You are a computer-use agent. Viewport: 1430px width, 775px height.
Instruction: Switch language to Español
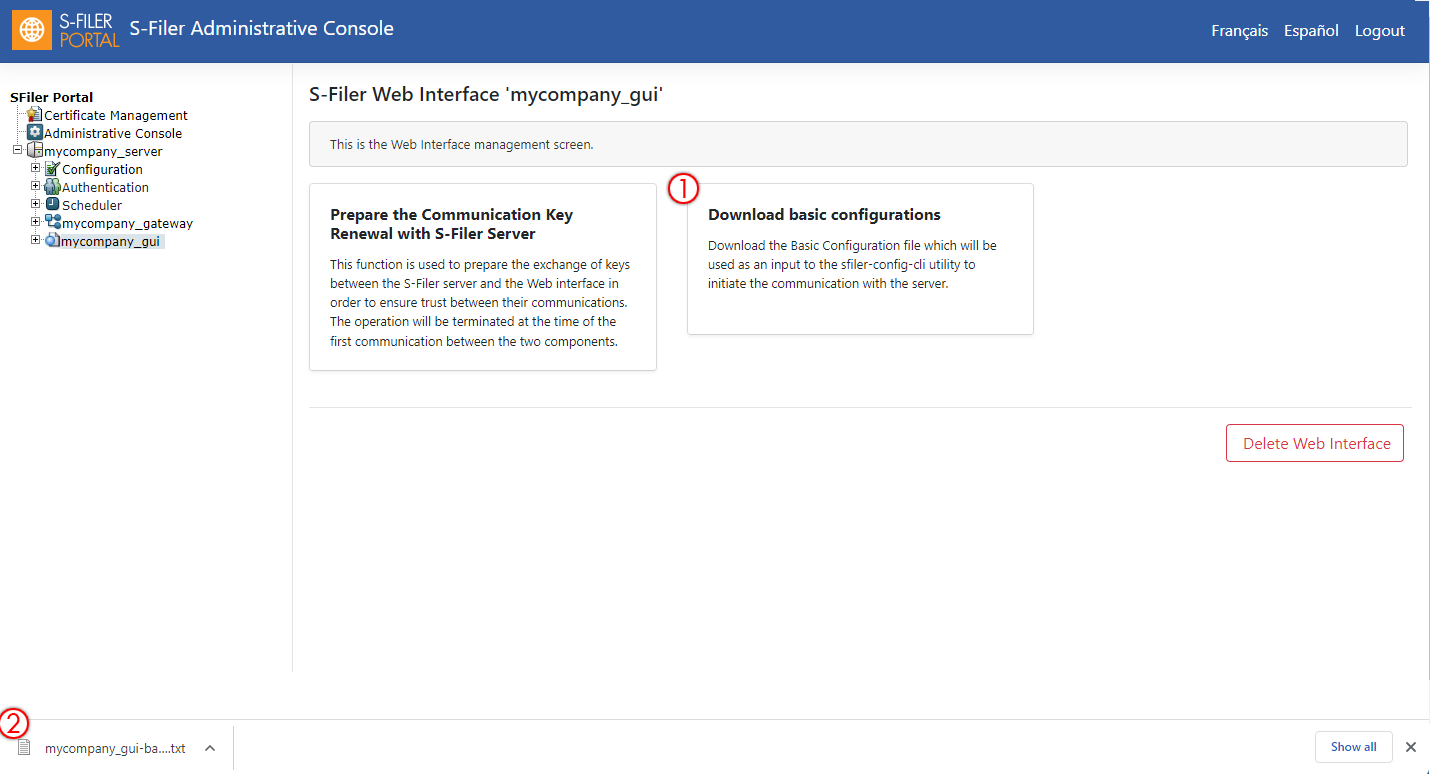click(x=1311, y=31)
